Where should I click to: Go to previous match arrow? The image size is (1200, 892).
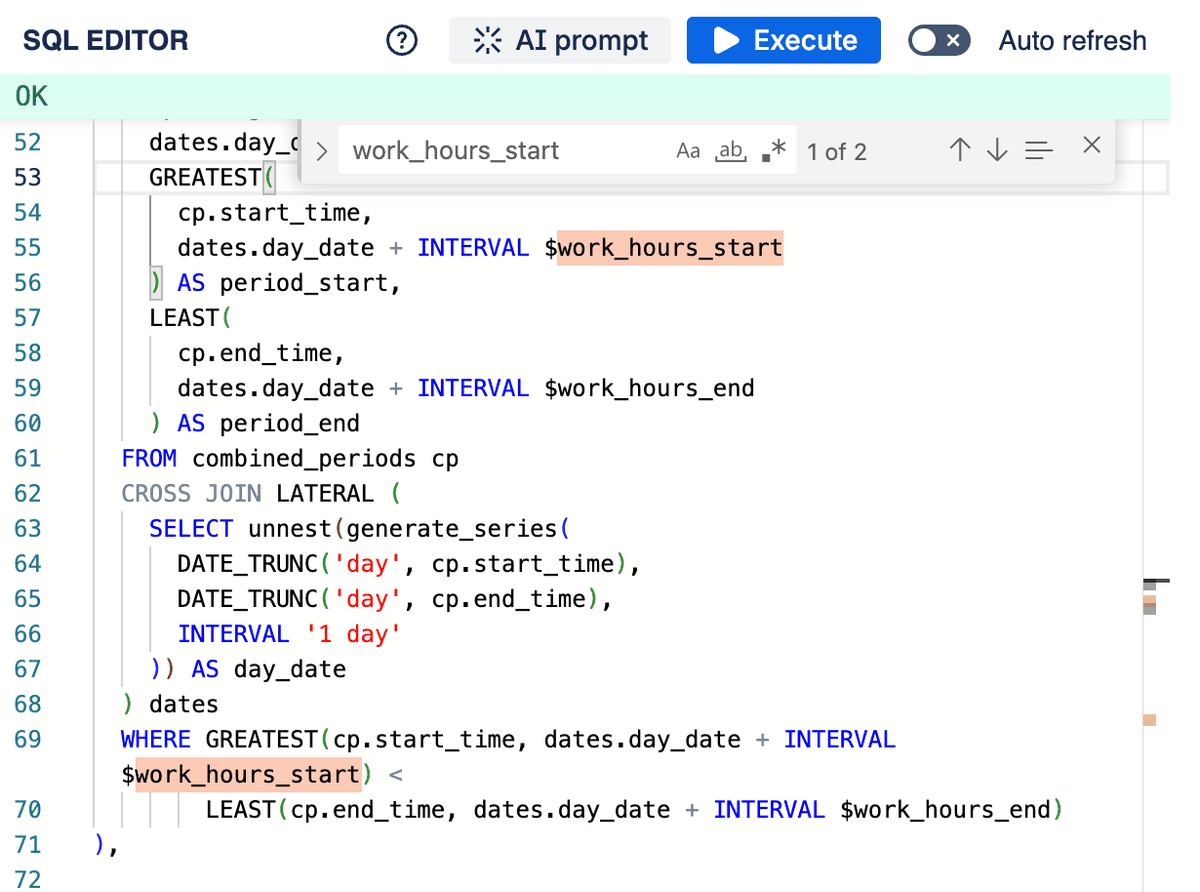[960, 151]
